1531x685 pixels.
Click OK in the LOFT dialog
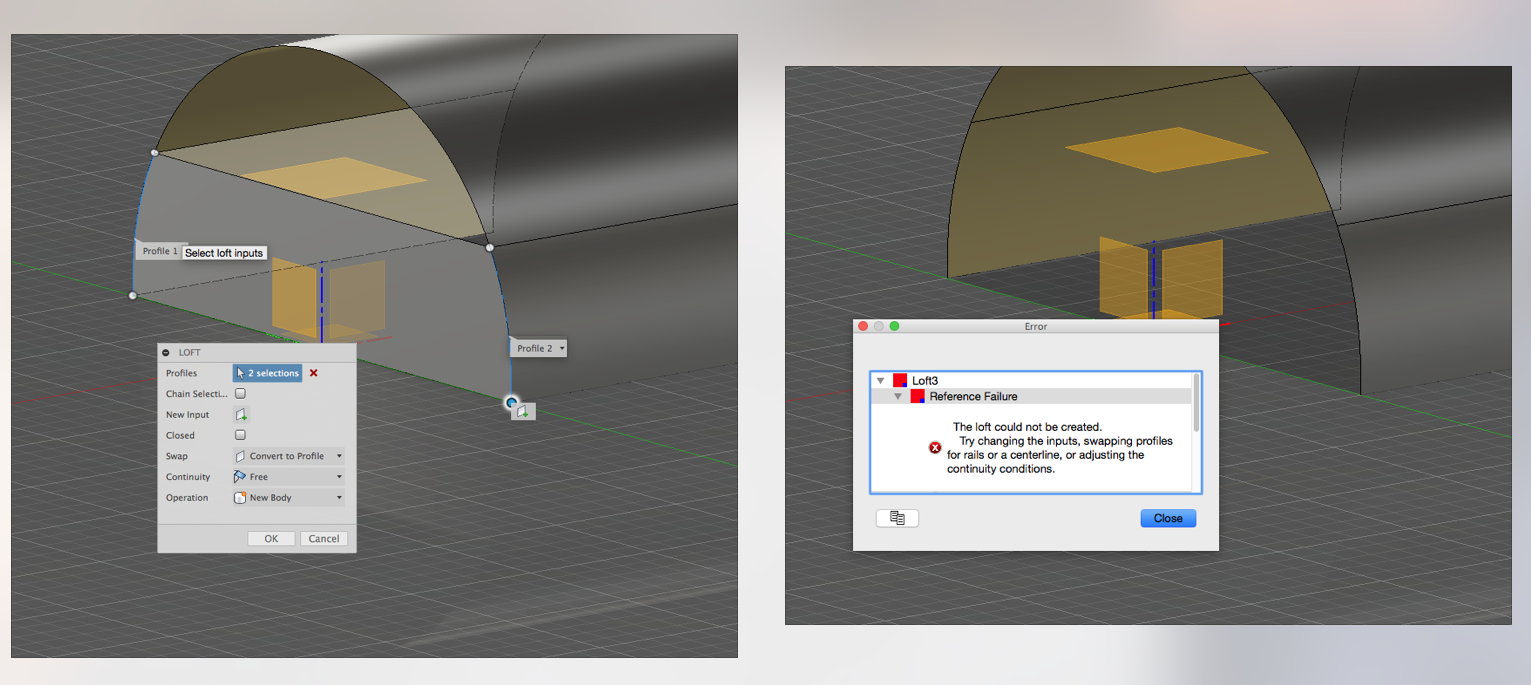click(271, 538)
